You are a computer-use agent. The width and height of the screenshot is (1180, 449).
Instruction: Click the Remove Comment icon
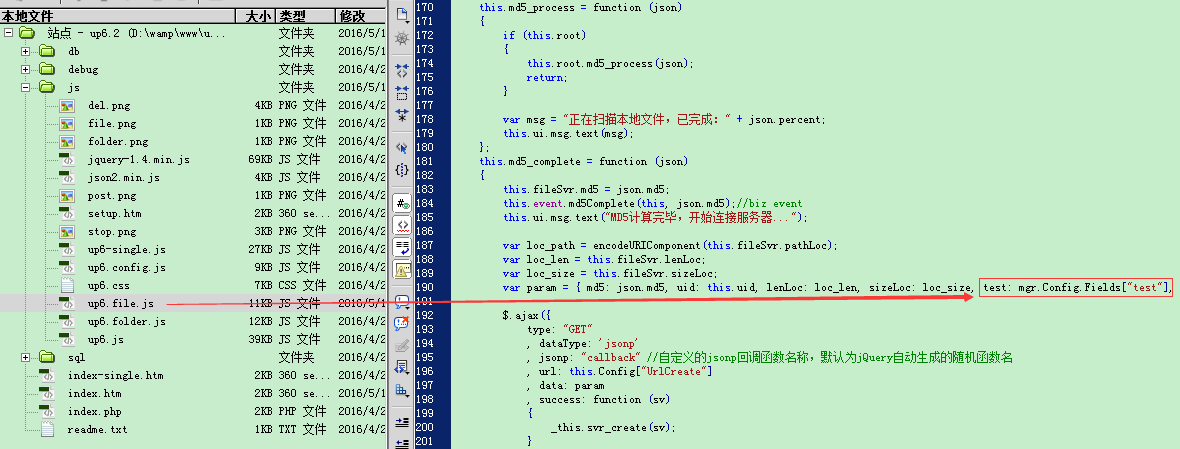pos(402,323)
